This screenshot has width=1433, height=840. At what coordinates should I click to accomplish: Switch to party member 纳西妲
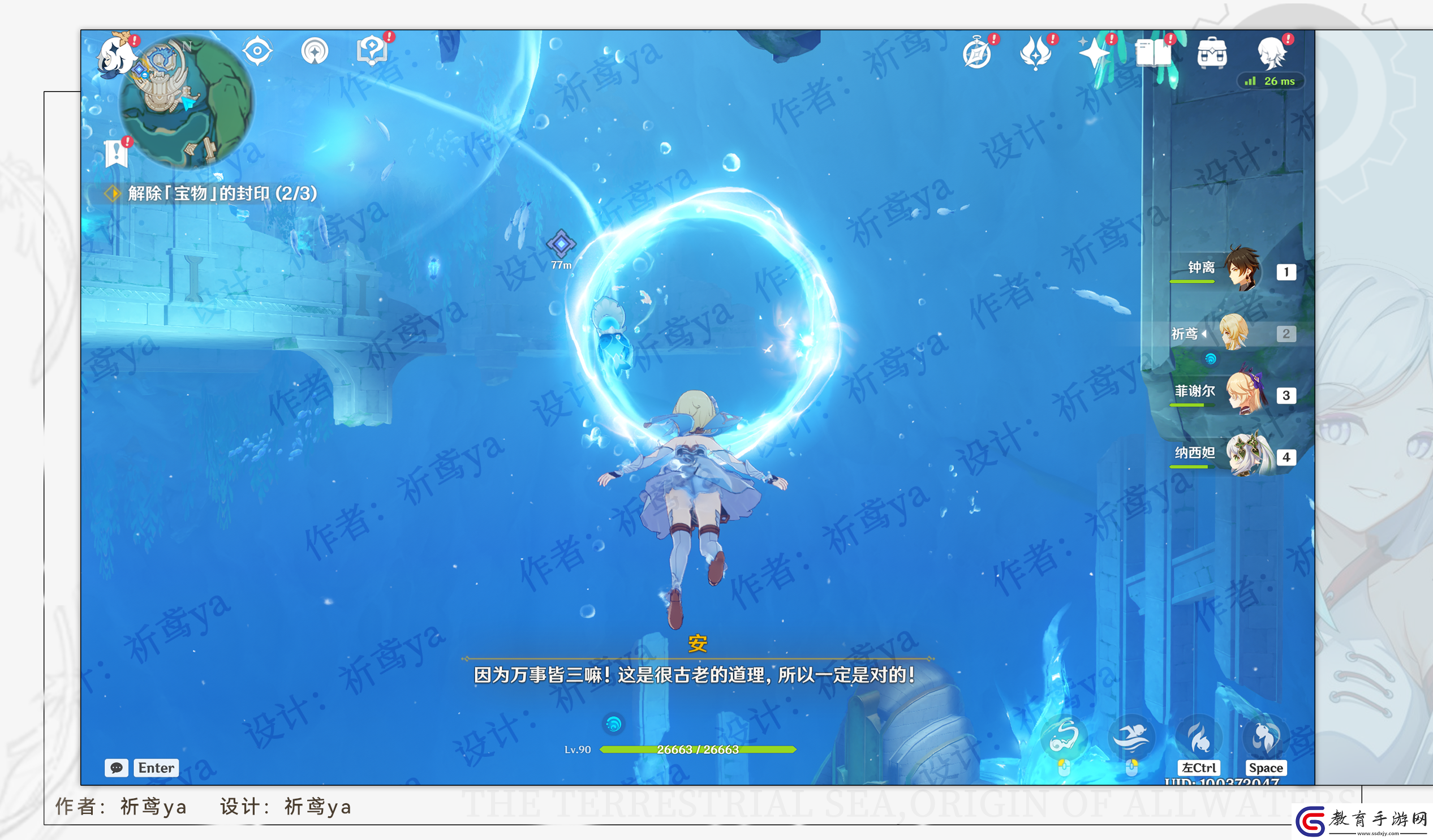click(1249, 454)
